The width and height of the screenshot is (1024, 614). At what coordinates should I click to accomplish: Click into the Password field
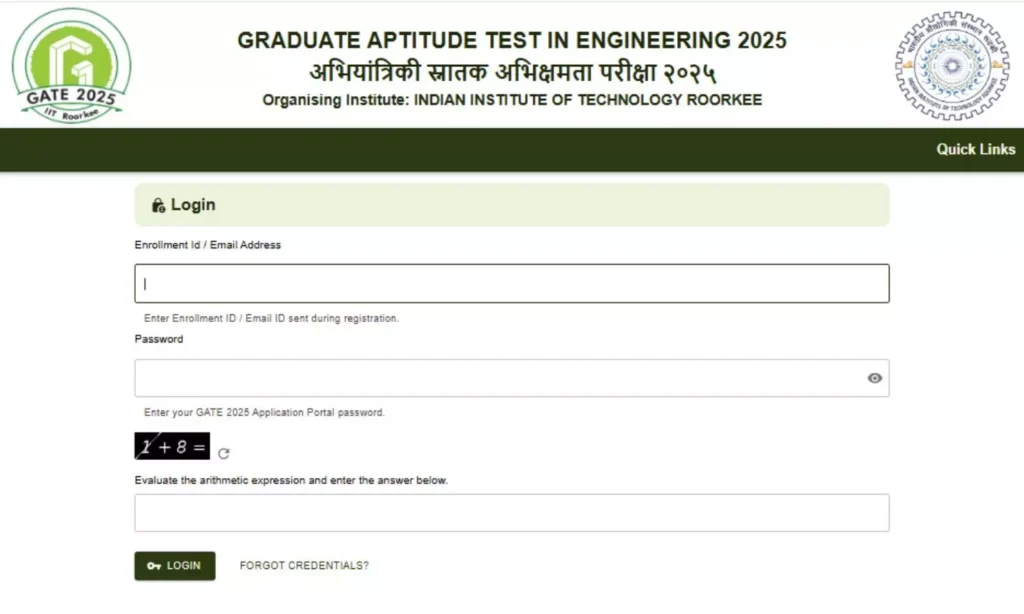512,378
